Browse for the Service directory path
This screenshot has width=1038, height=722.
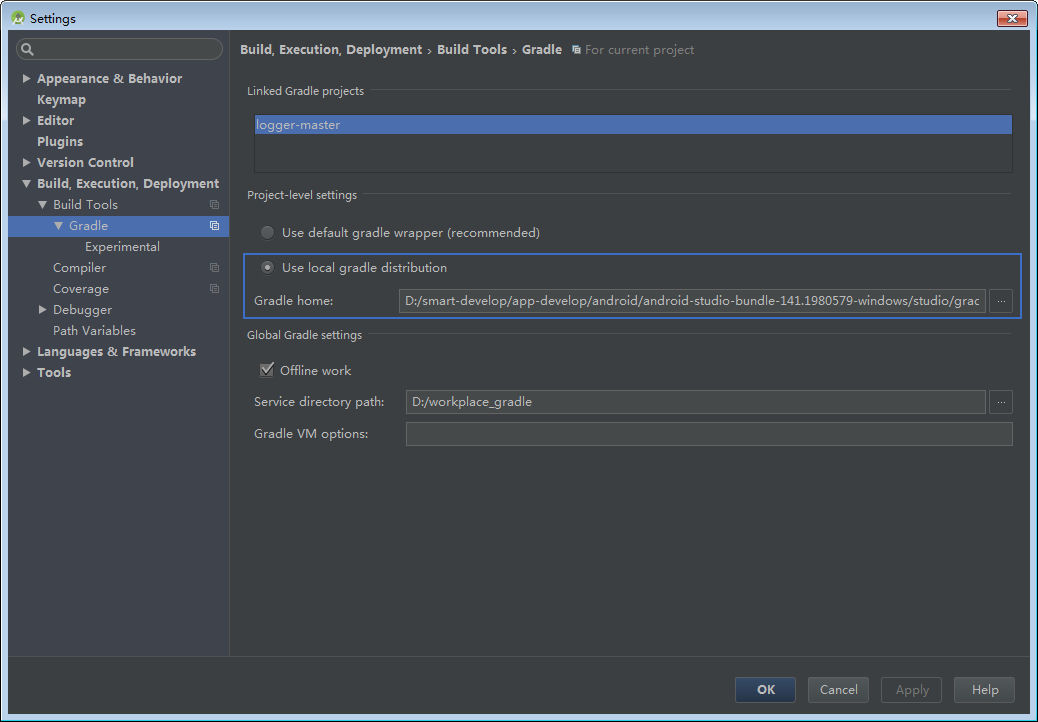1000,402
